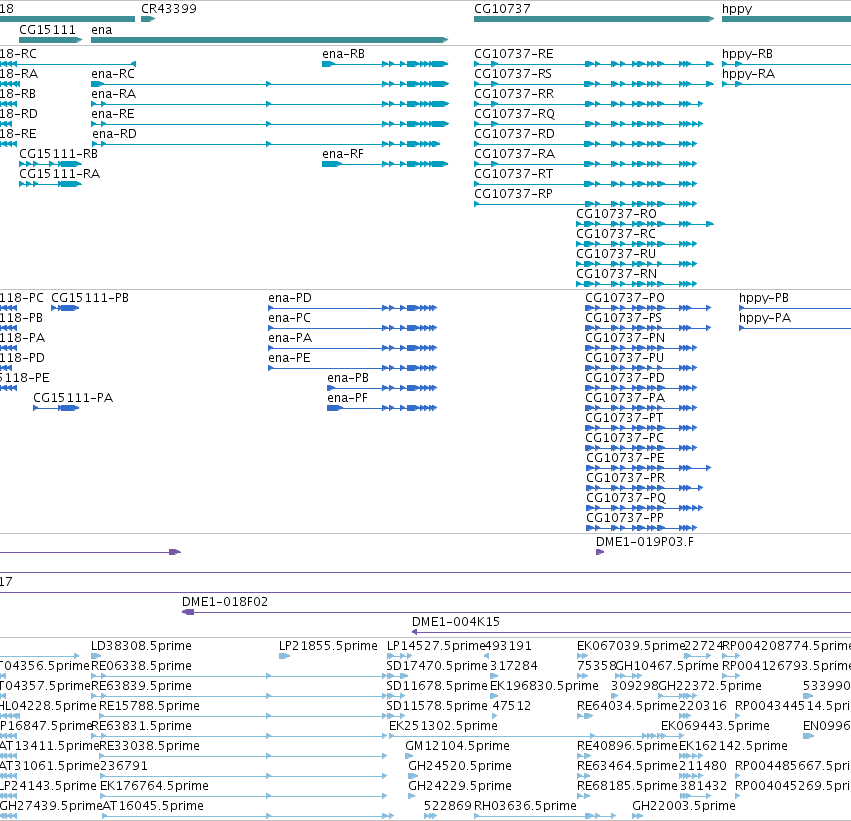Select EST AT16045.5prime
Screen dimensions: 851x821
[x=248, y=816]
